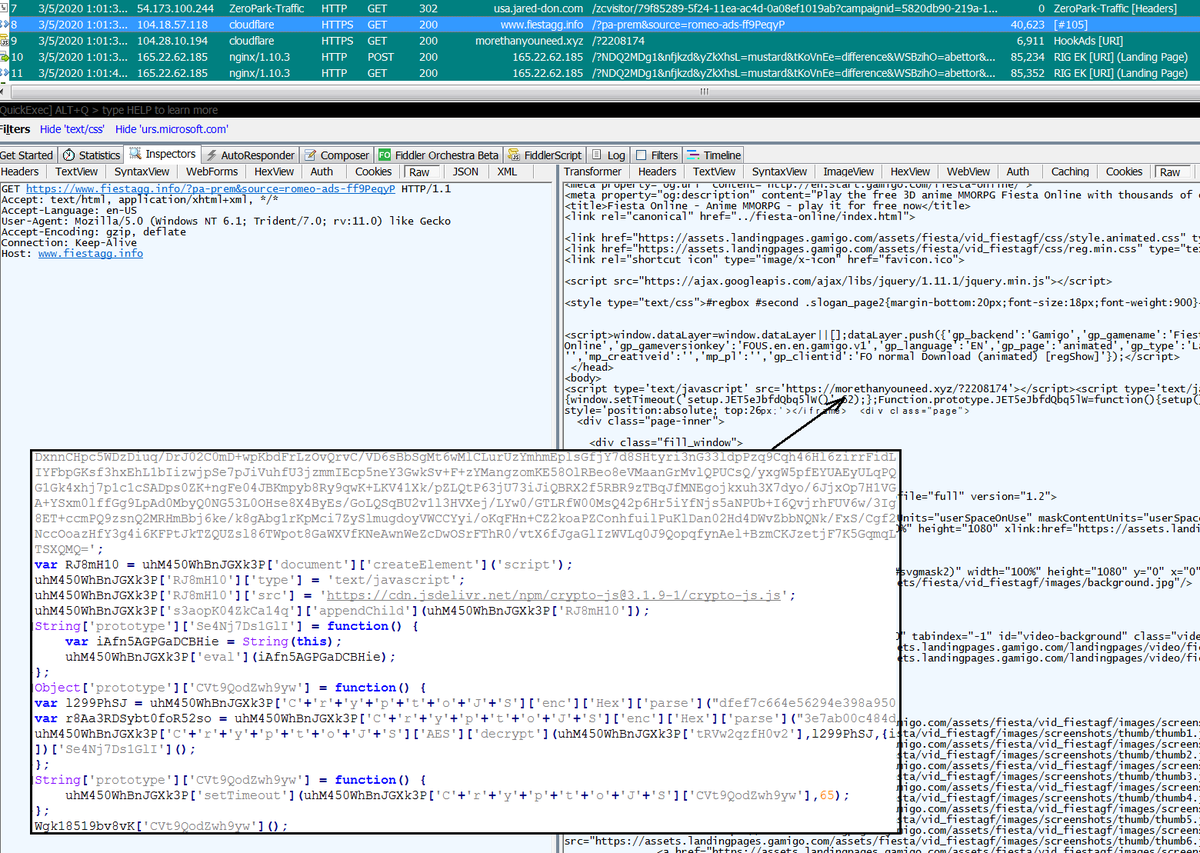The image size is (1200, 853).
Task: Click Hide 'text/css' filter link
Action: click(72, 129)
